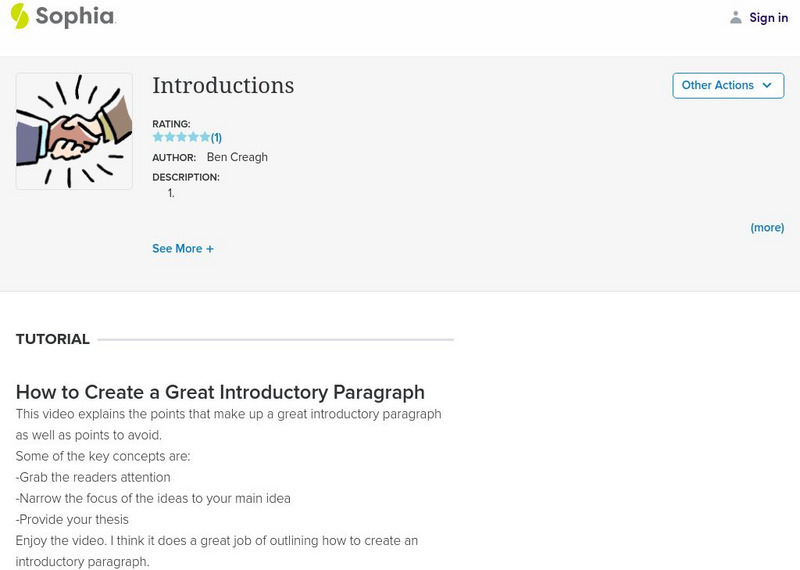The height and width of the screenshot is (570, 800).
Task: Click the (1) rating count
Action: (217, 138)
